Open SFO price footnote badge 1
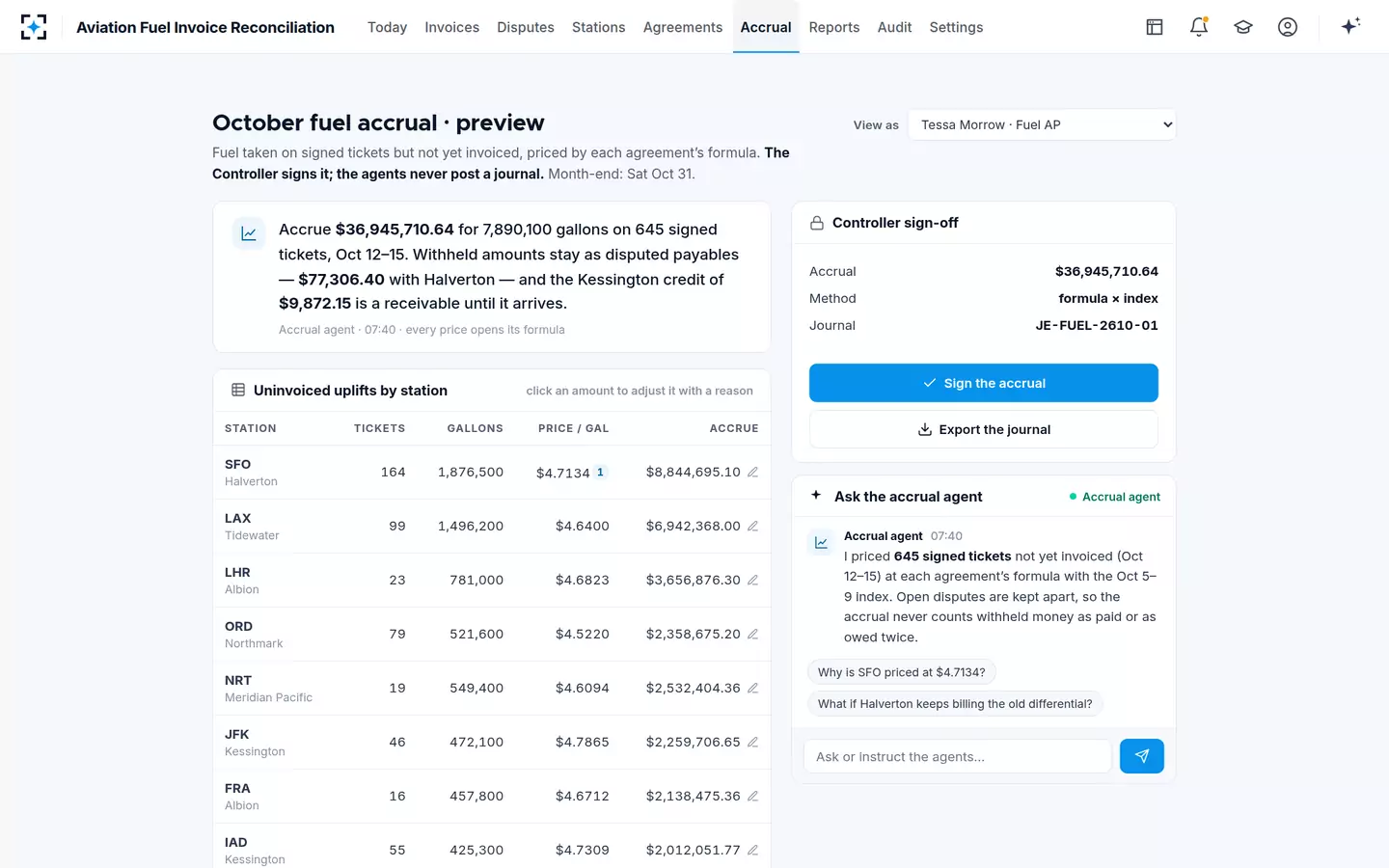Image resolution: width=1389 pixels, height=868 pixels. [600, 473]
